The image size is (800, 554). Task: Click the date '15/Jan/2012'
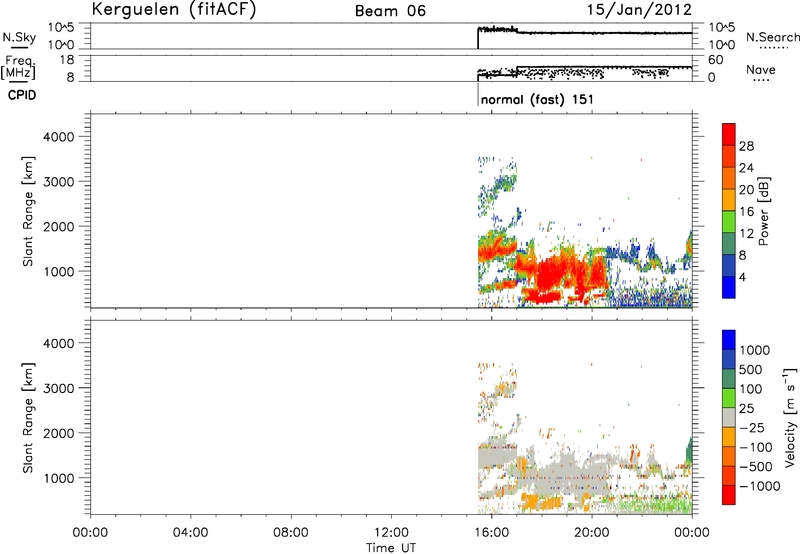click(x=640, y=9)
